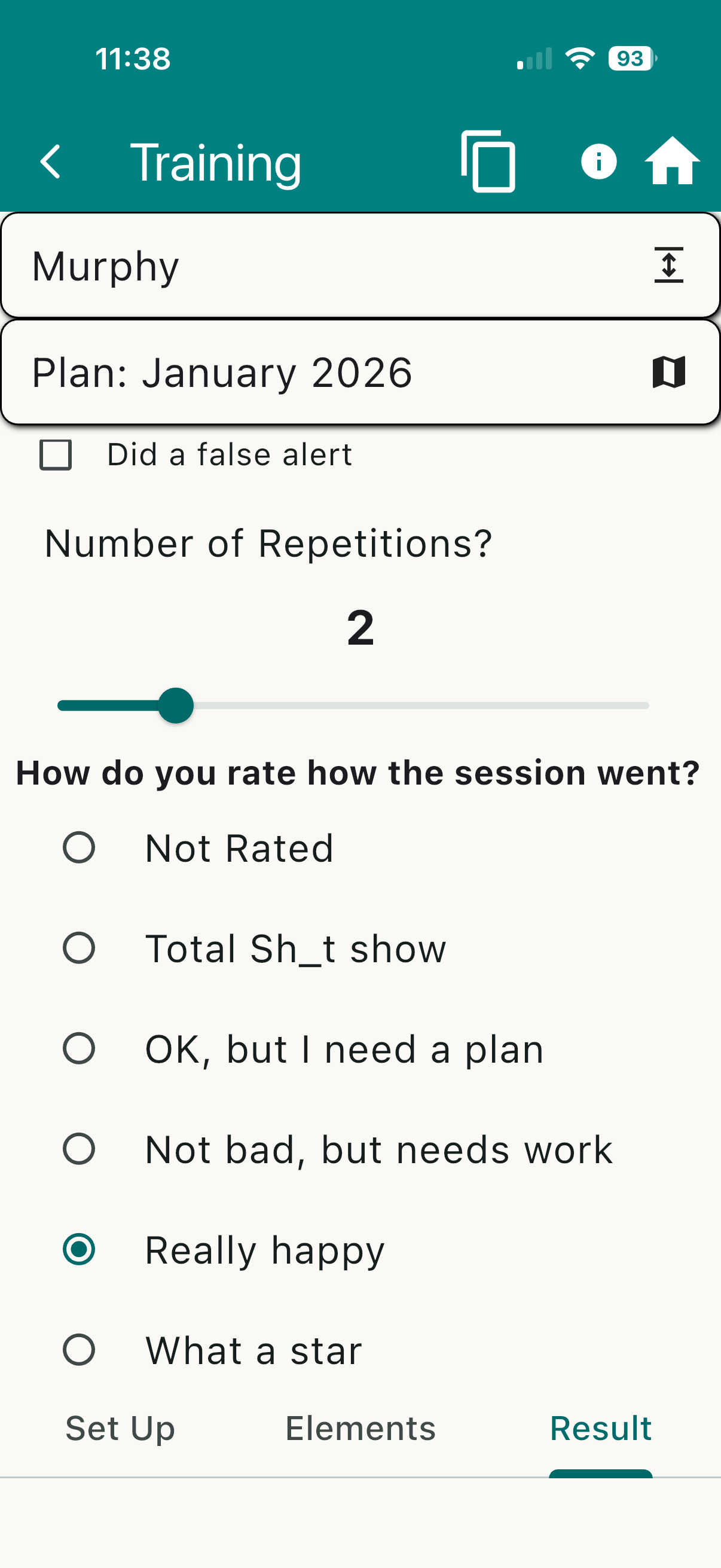The height and width of the screenshot is (1568, 721).
Task: Select 'OK, but I need a plan'
Action: 79,1048
